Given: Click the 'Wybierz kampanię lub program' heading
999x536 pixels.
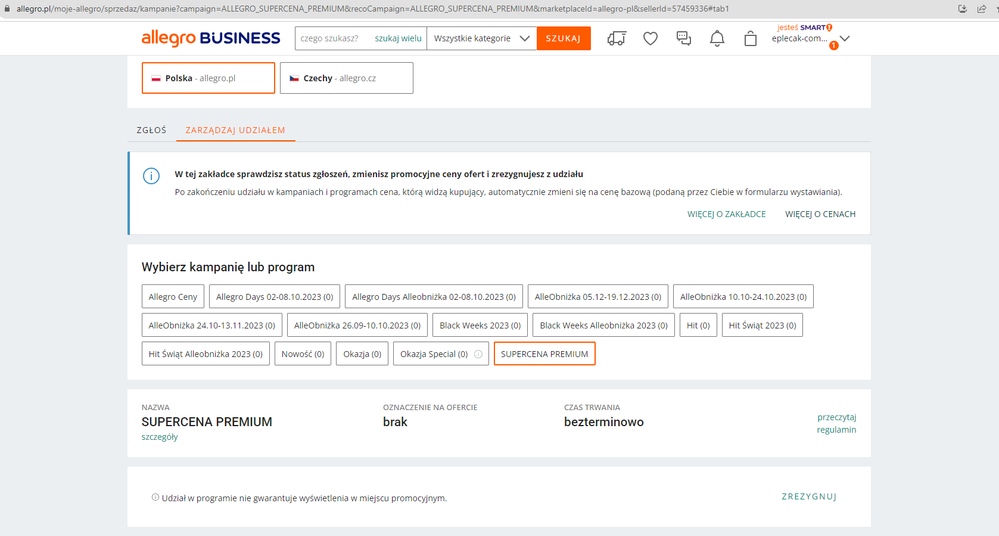Looking at the screenshot, I should 228,267.
